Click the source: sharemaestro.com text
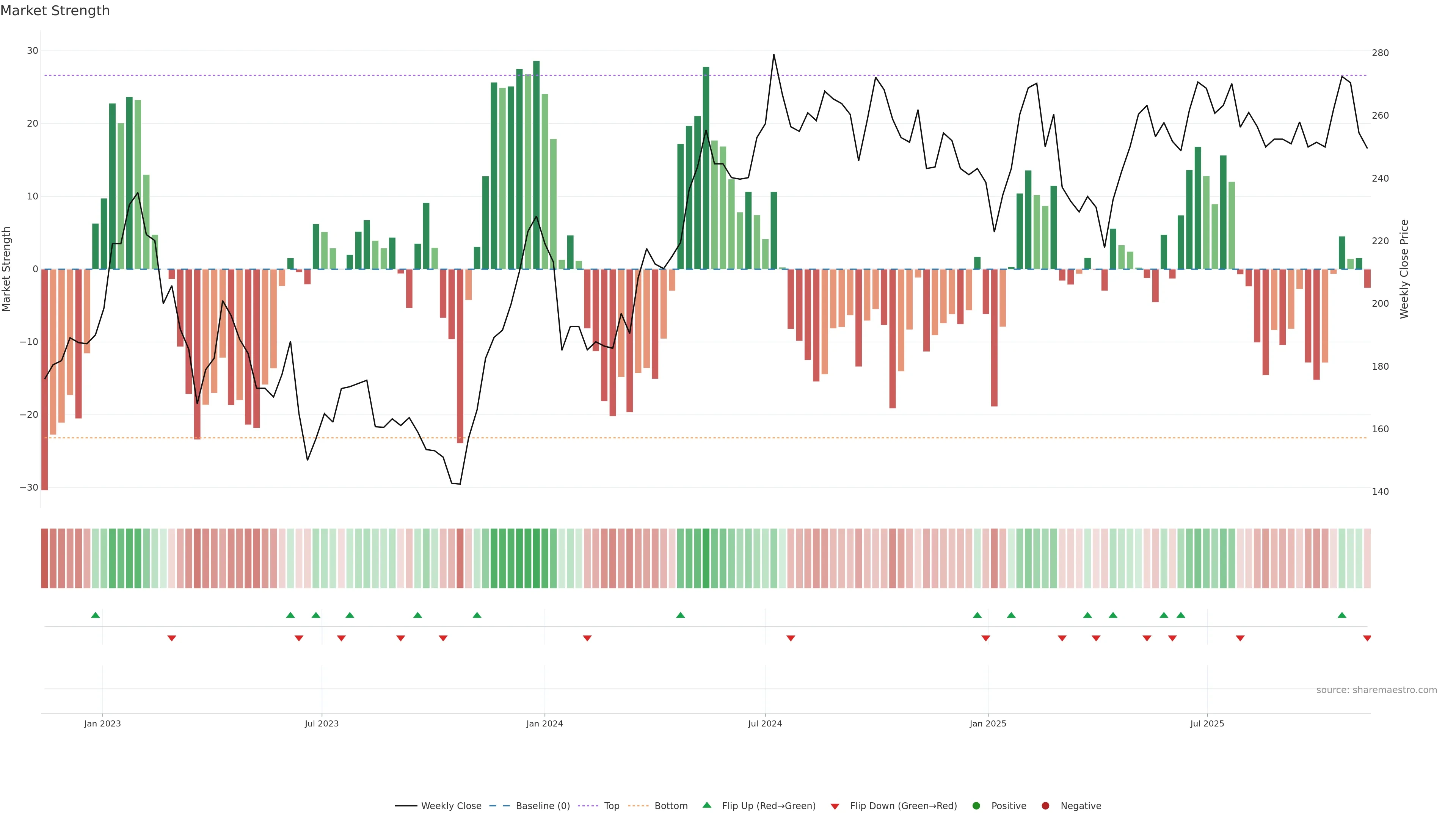This screenshot has height=819, width=1456. [x=1376, y=690]
